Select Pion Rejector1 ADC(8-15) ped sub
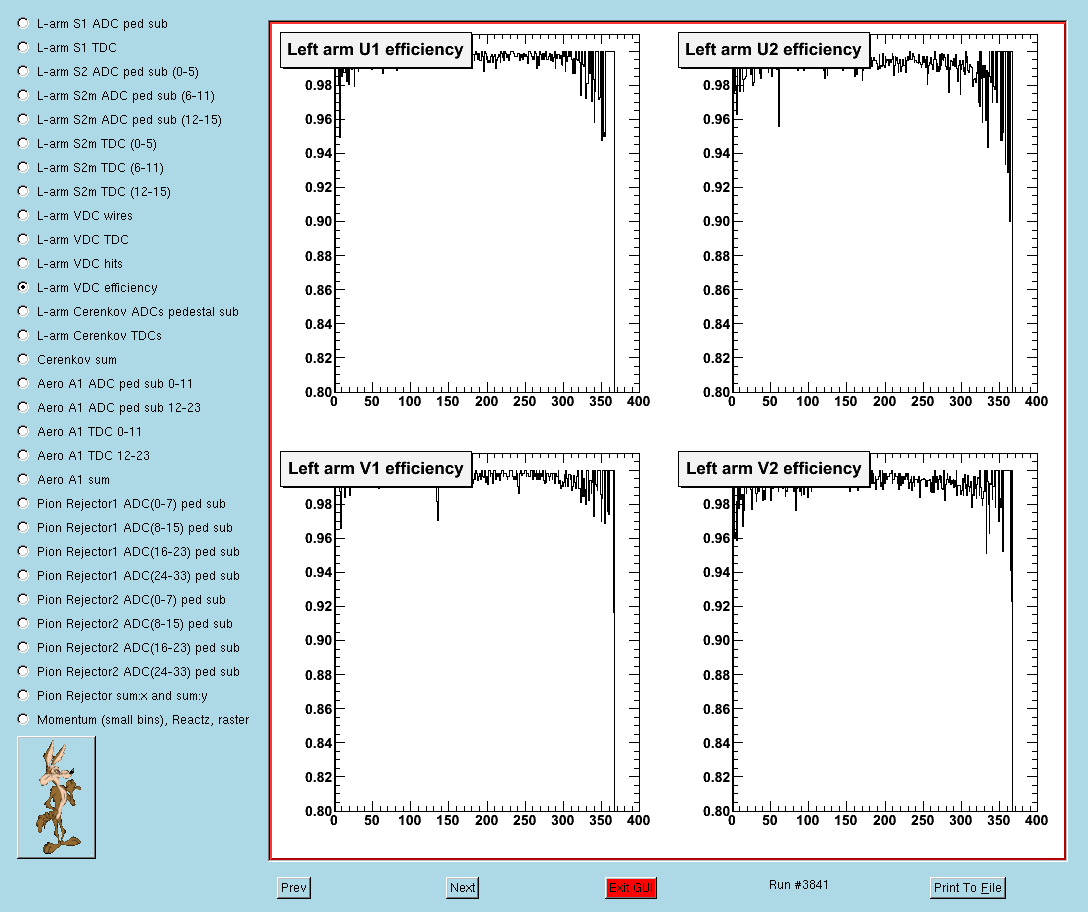 [23, 527]
